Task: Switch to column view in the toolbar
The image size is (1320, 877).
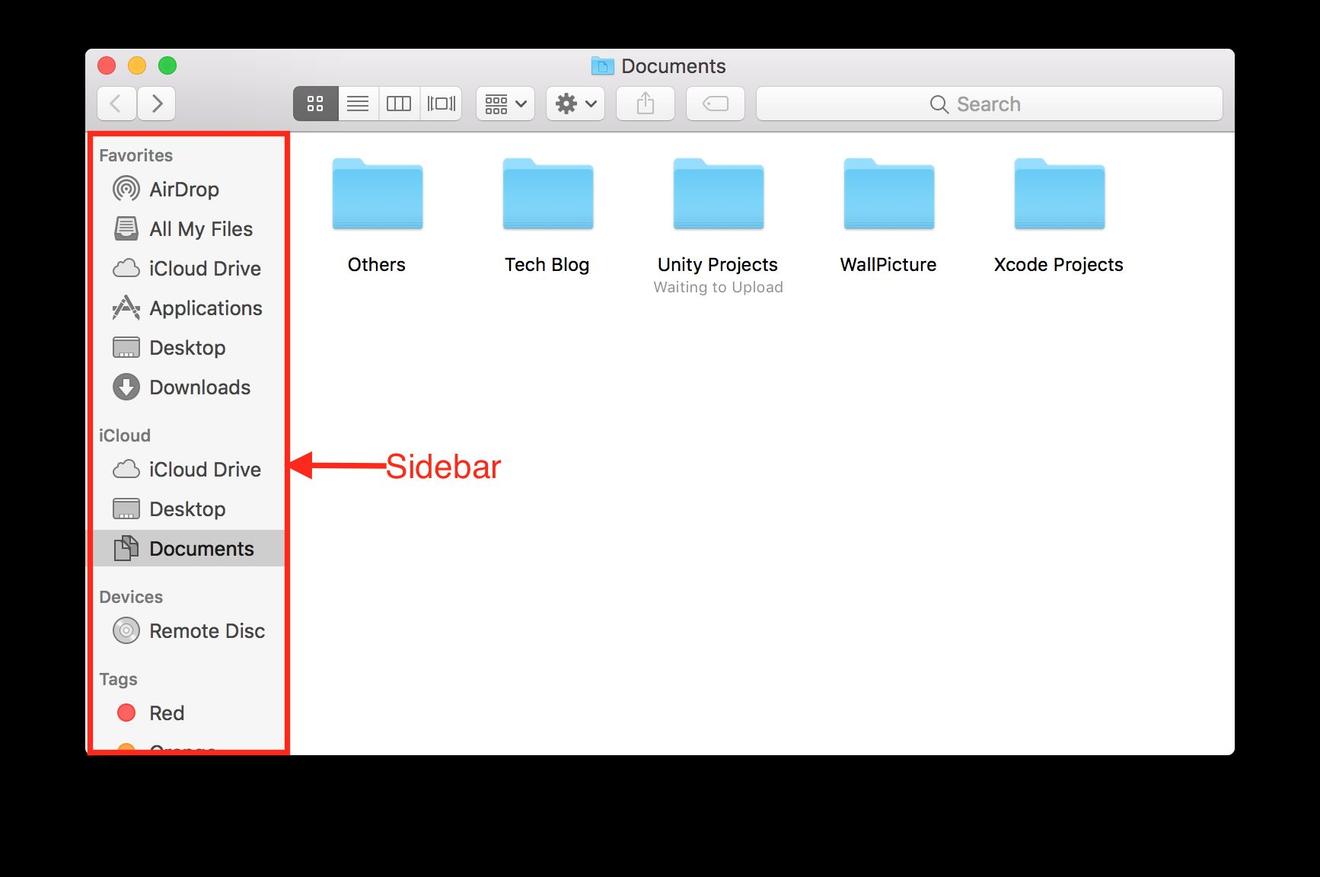Action: tap(399, 103)
